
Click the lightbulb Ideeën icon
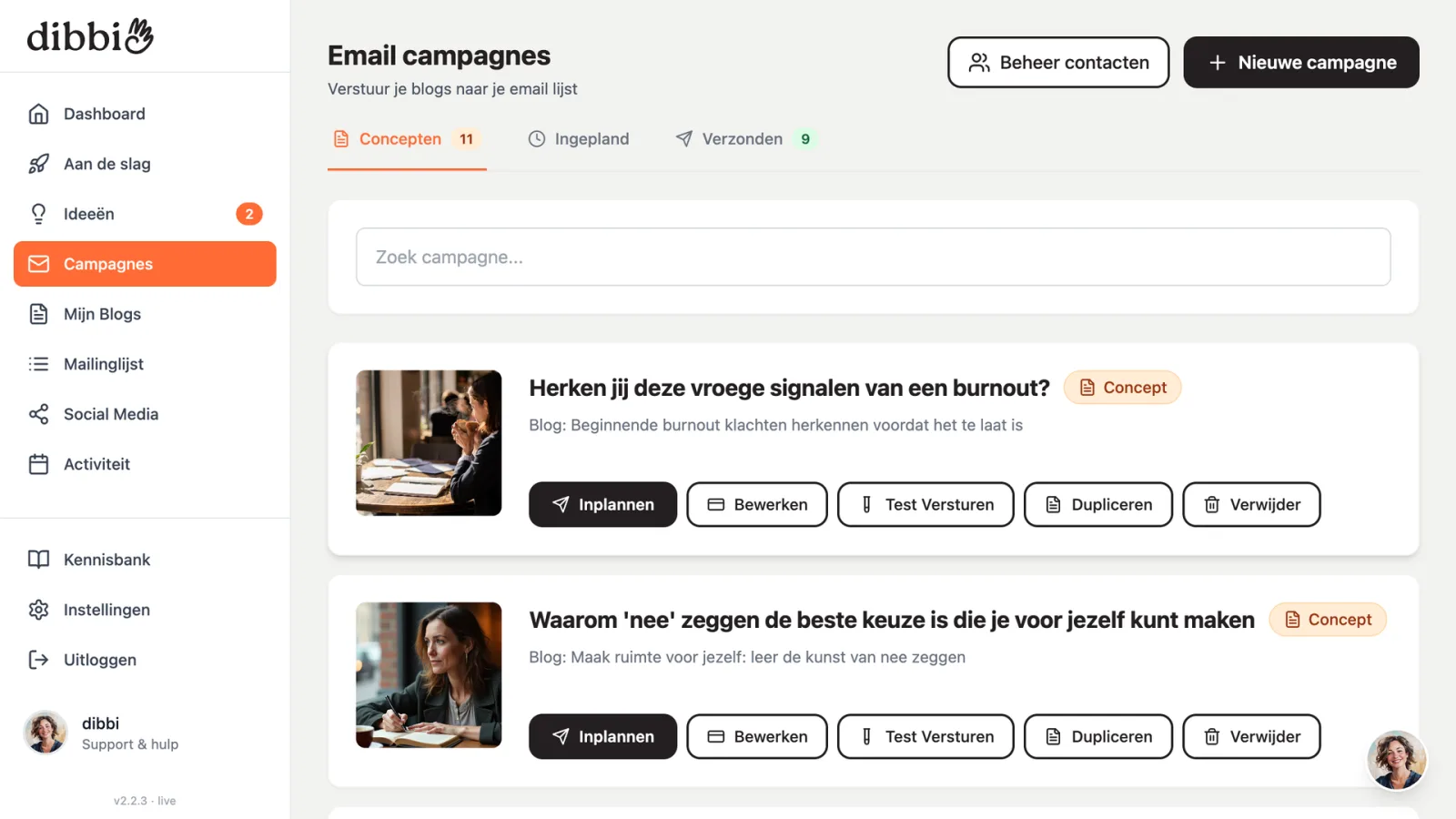38,214
